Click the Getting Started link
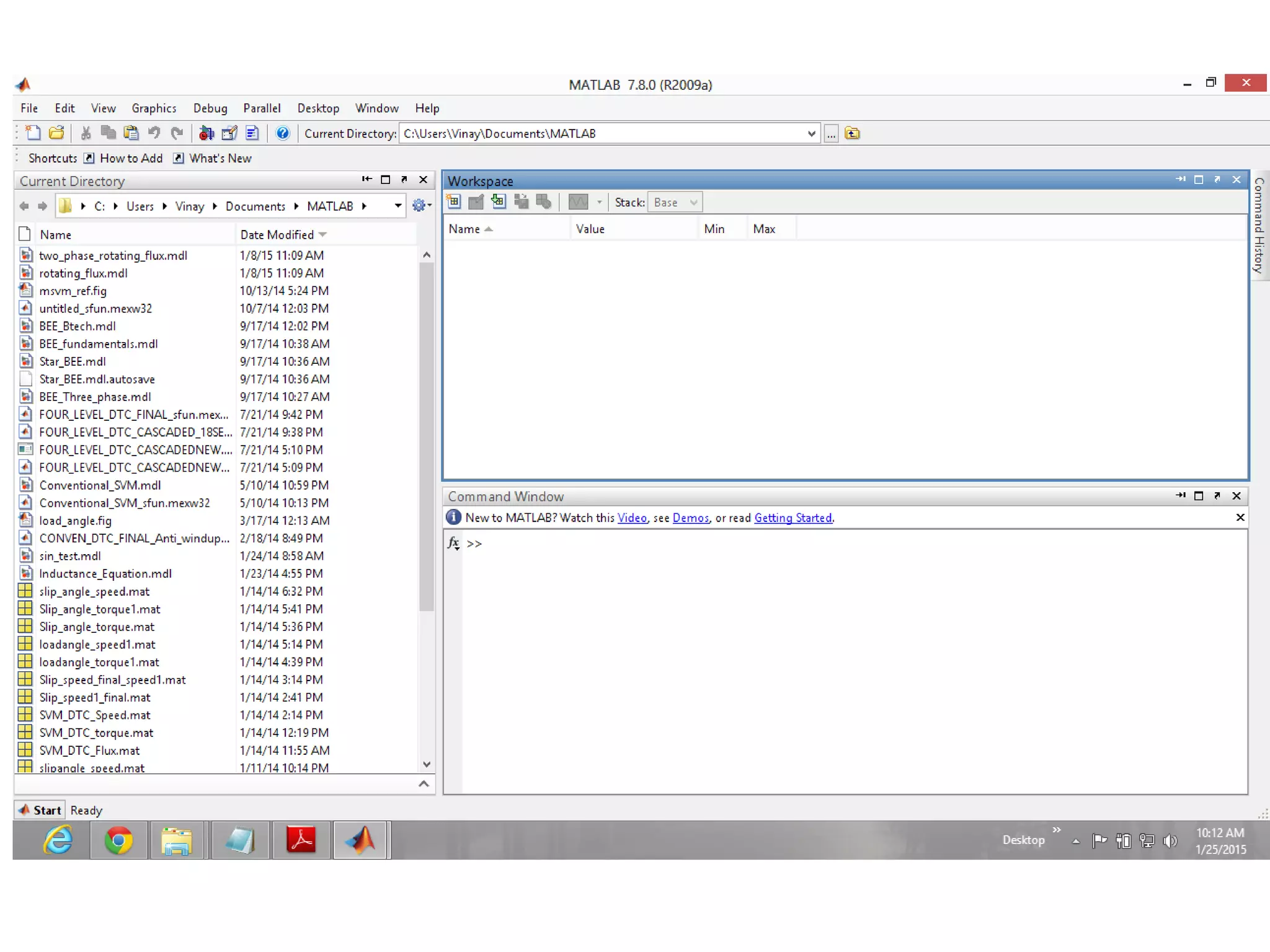The height and width of the screenshot is (952, 1270). tap(793, 518)
